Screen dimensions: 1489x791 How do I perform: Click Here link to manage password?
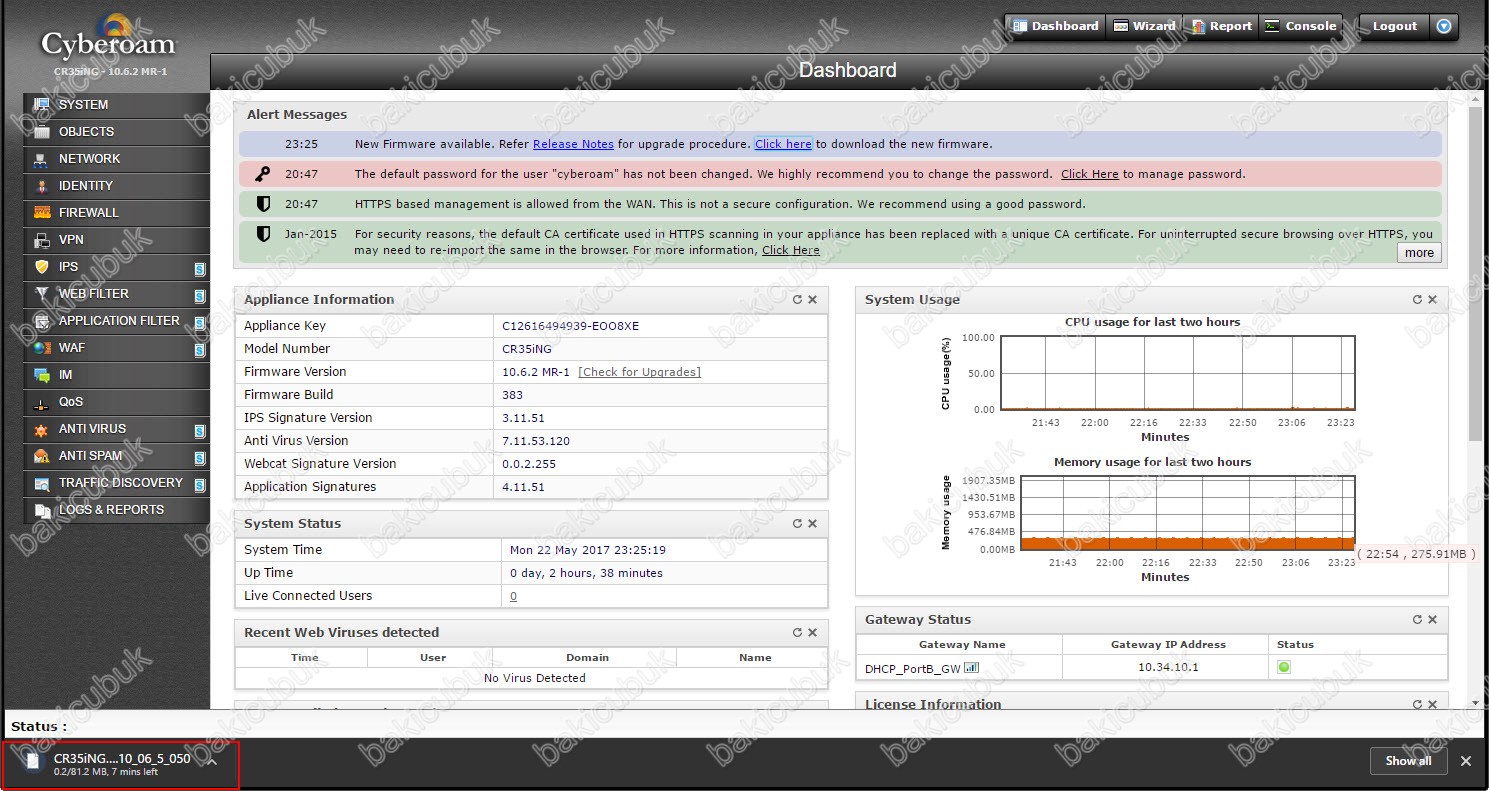(1089, 174)
